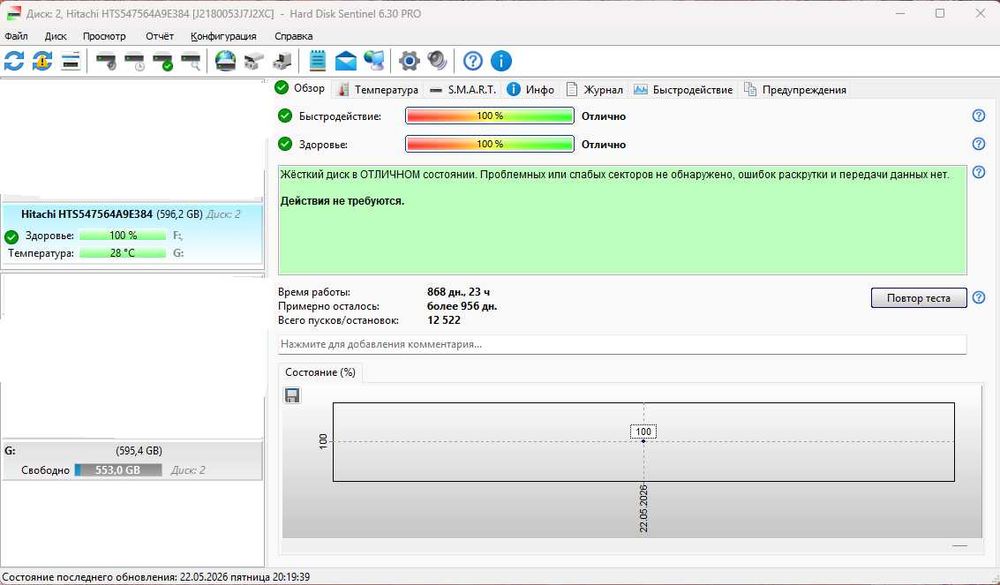
Task: Switch to the Инфо tab
Action: [x=531, y=90]
